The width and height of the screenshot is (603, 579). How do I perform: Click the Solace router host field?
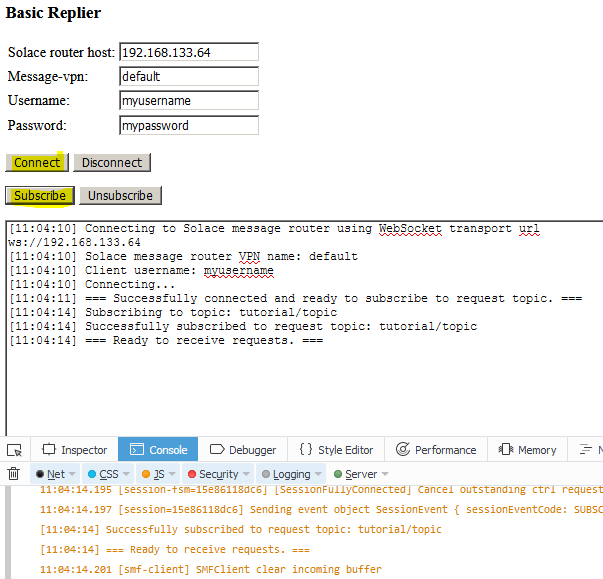(188, 52)
